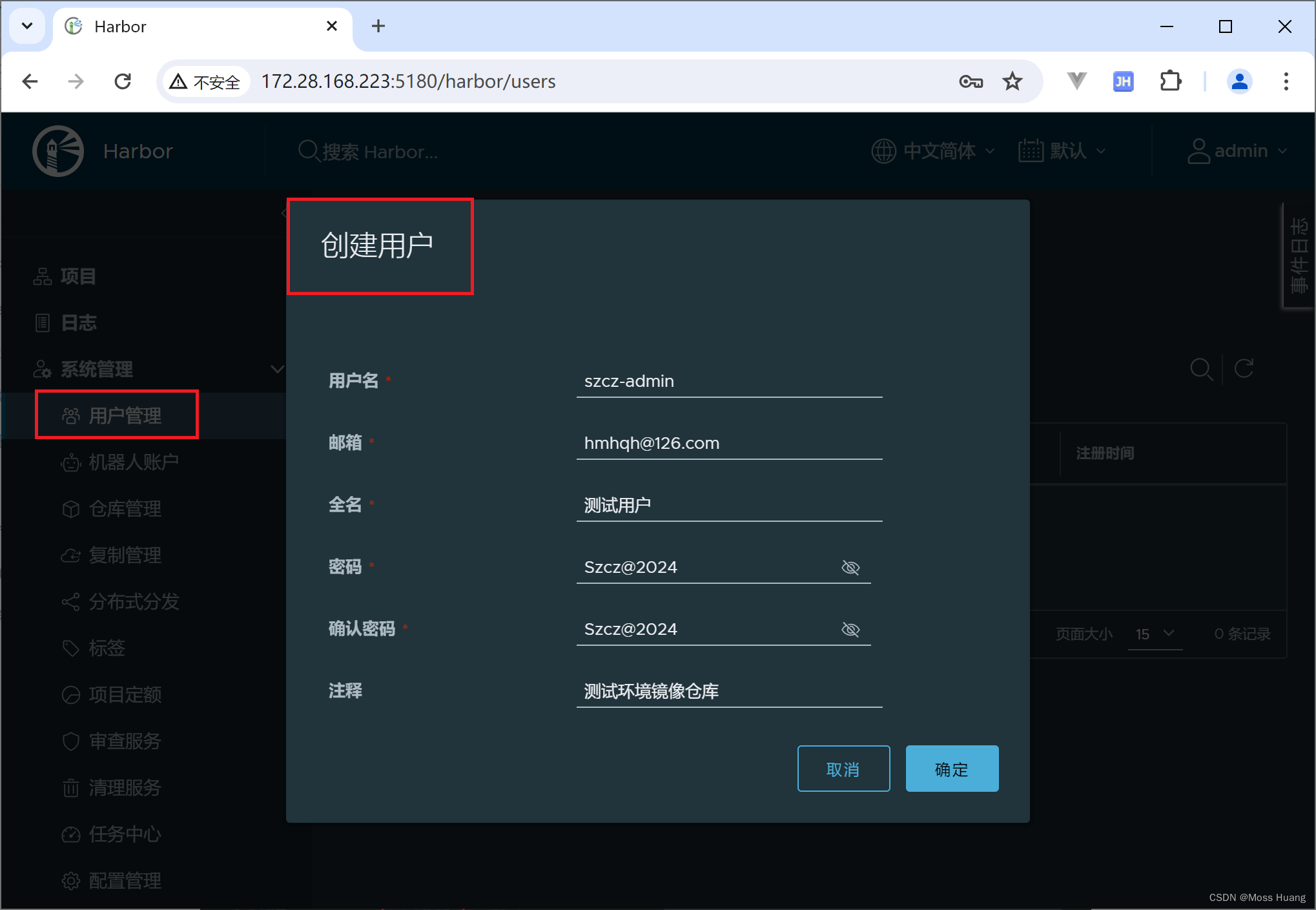Click 机器人账户 robot icon
Viewport: 1316px width, 910px height.
71,462
